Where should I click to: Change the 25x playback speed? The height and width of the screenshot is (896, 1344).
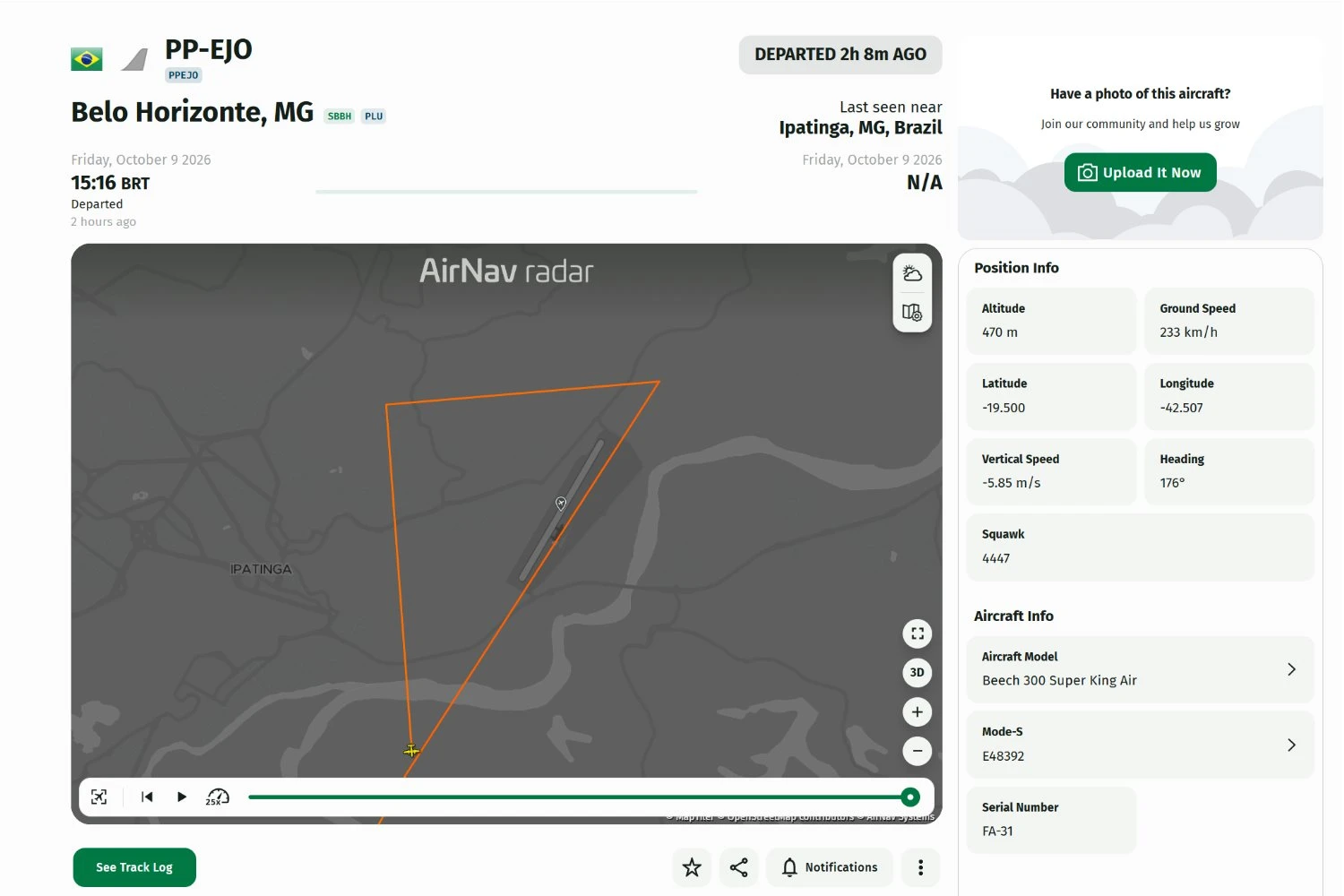coord(218,797)
